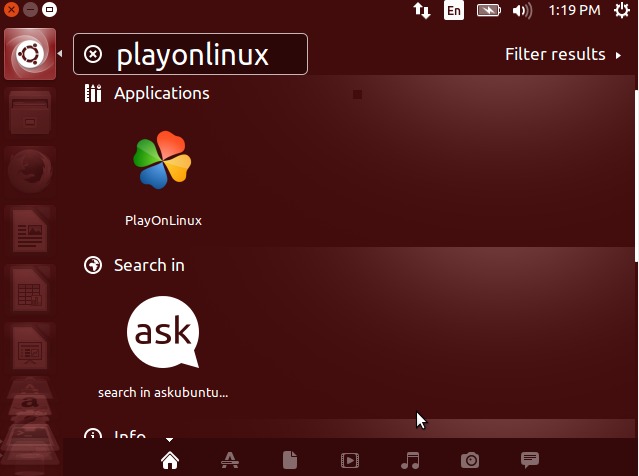Screen dimensions: 639x476
Task: Open LibreOffice Writer from the launcher
Action: pos(30,229)
